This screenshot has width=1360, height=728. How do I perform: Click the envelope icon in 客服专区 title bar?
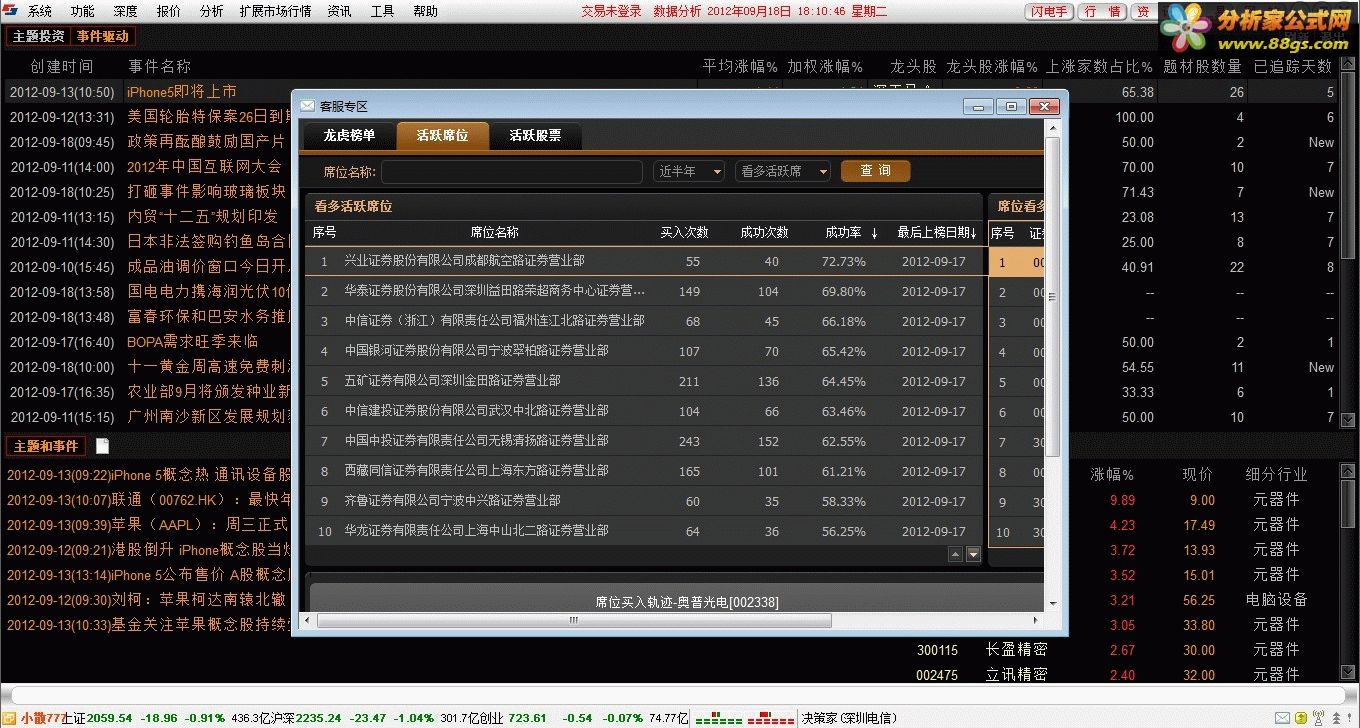click(x=307, y=105)
